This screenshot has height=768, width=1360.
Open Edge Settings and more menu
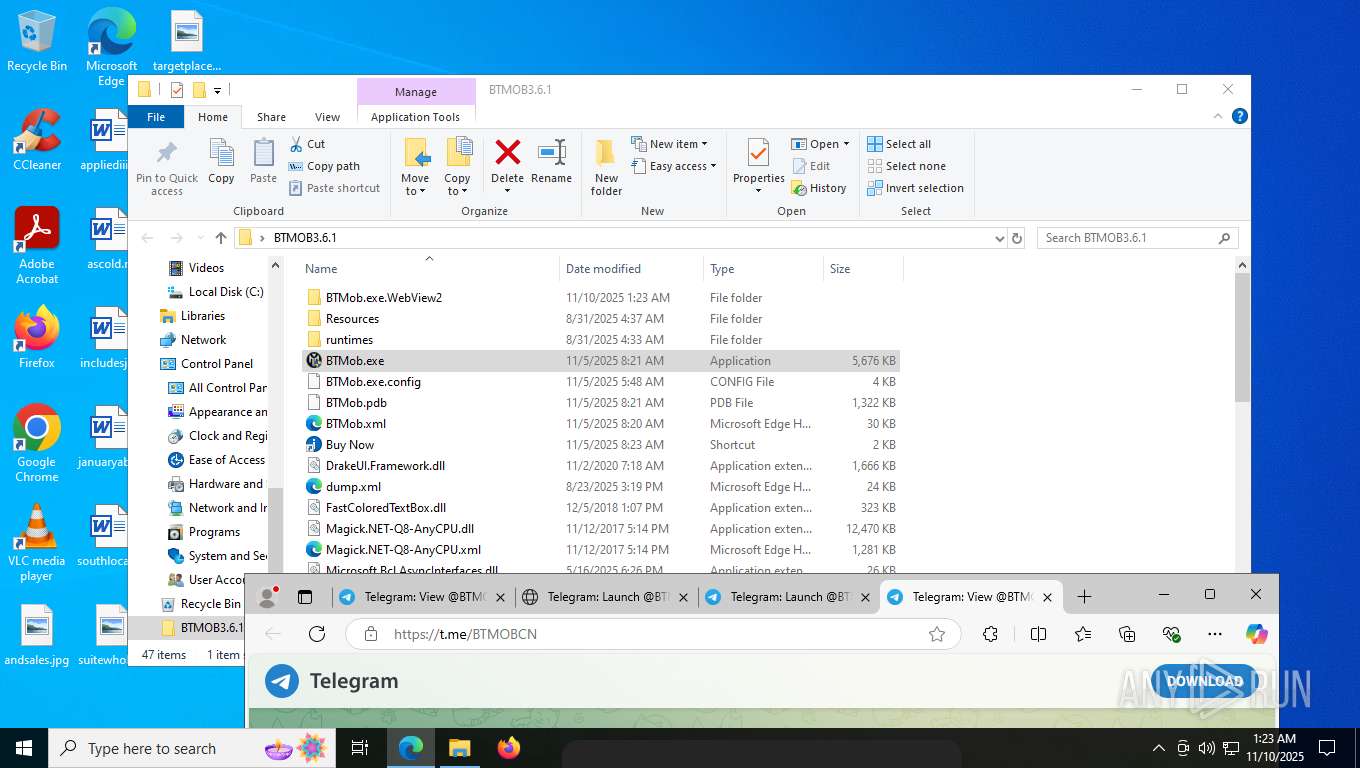tap(1215, 634)
